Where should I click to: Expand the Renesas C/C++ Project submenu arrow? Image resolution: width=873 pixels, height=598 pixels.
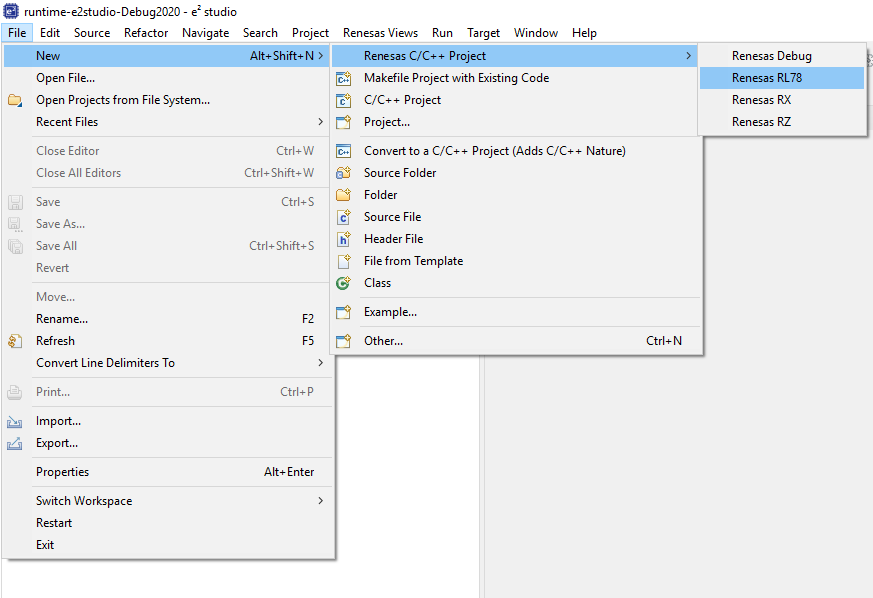[689, 56]
